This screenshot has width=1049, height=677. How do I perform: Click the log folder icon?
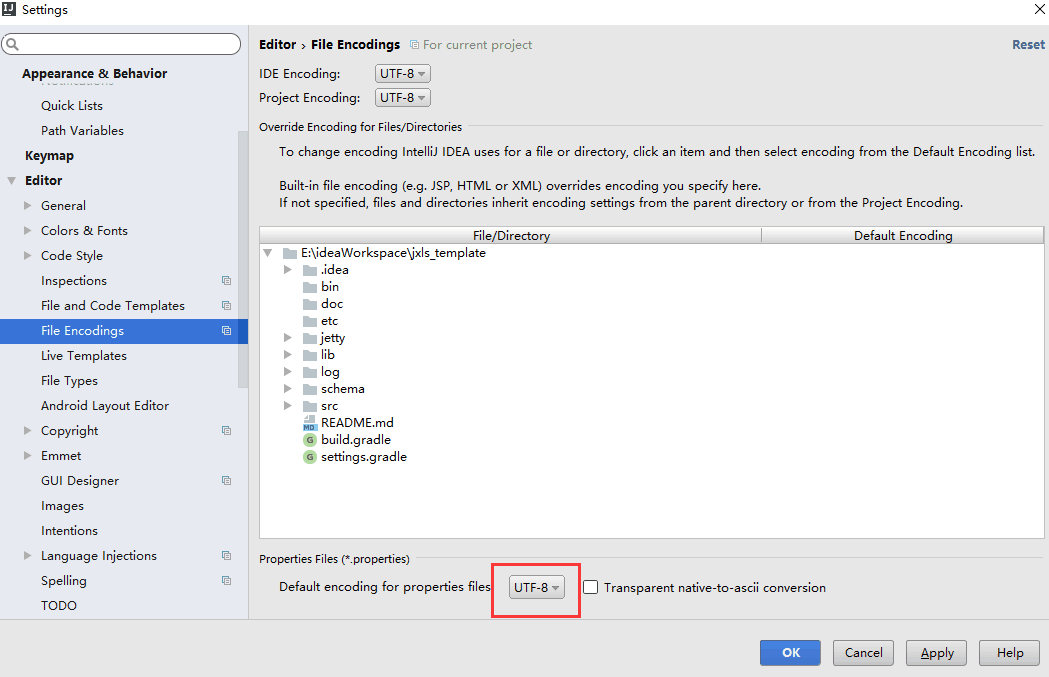310,372
